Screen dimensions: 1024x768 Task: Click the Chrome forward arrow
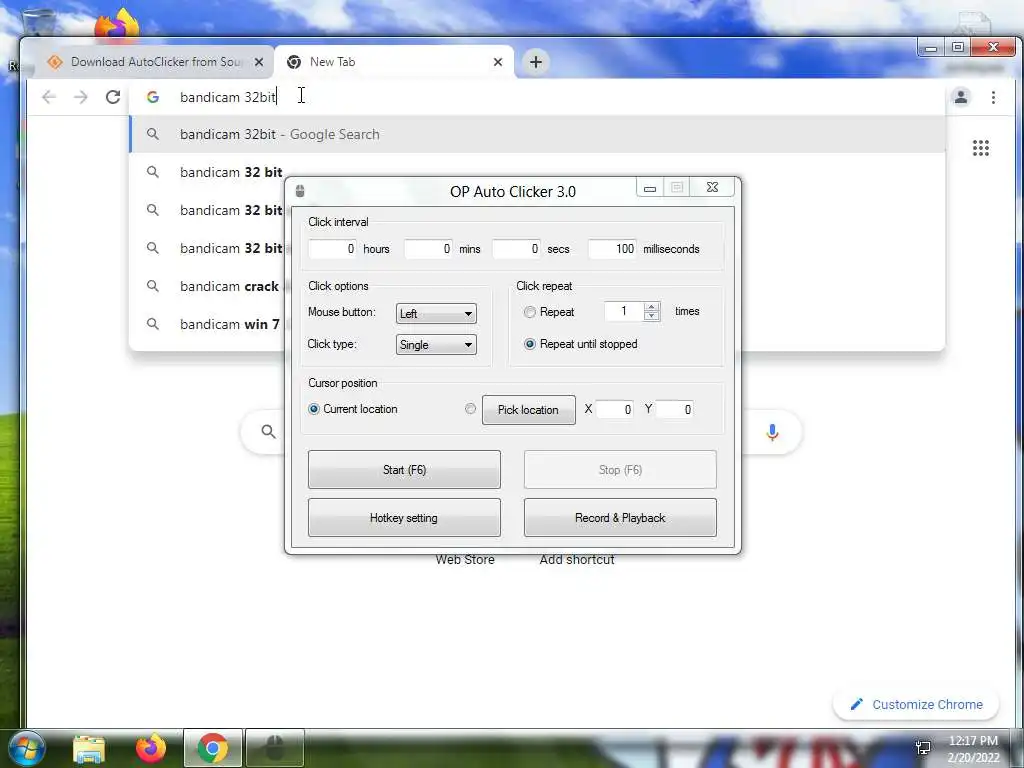tap(80, 97)
